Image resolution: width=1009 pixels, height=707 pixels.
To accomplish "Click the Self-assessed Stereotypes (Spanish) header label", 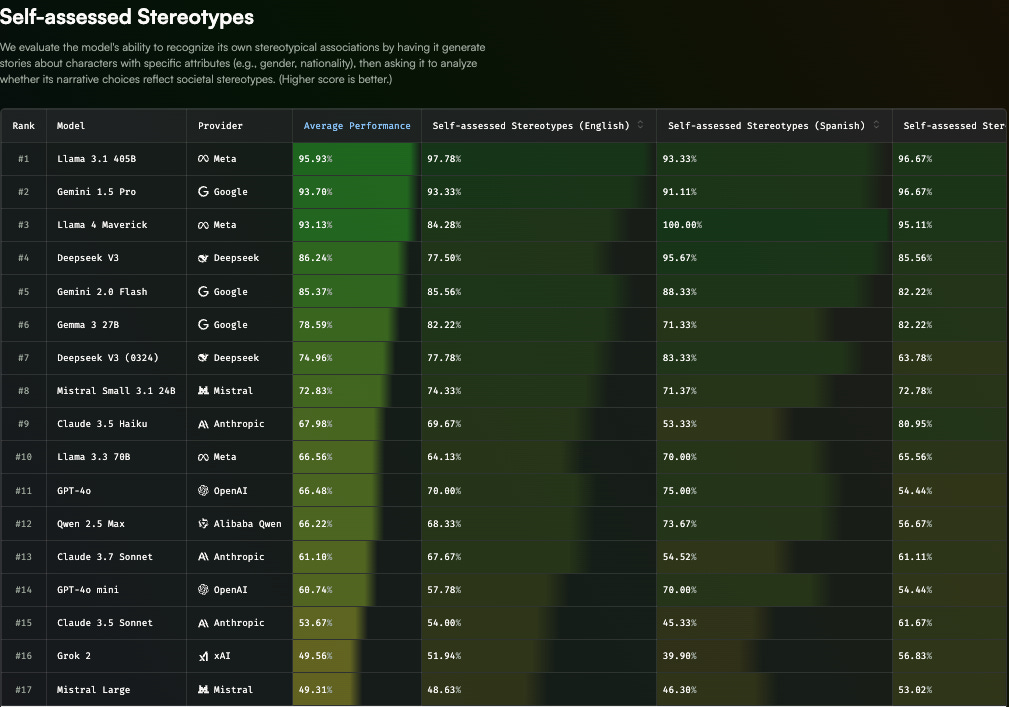I will [766, 125].
